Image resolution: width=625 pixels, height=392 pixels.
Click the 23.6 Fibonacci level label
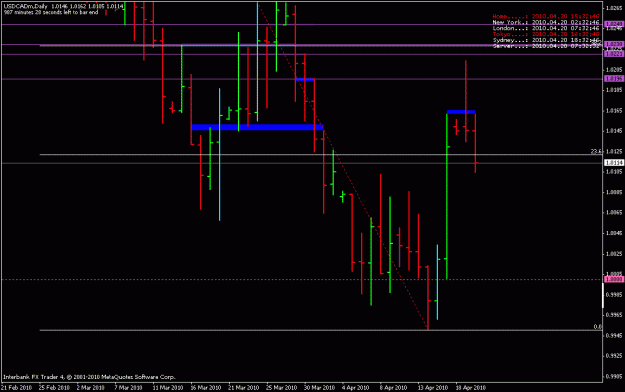(596, 152)
